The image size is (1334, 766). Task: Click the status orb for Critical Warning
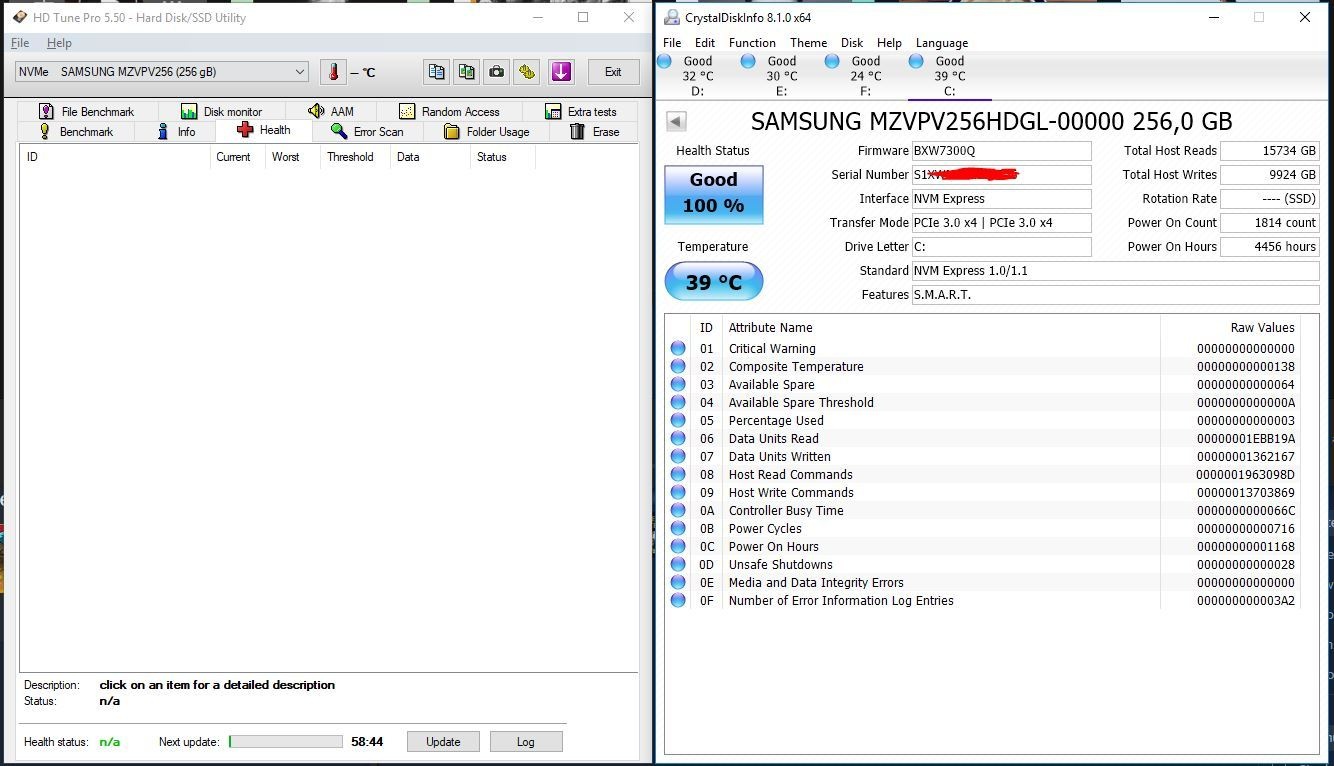point(678,349)
